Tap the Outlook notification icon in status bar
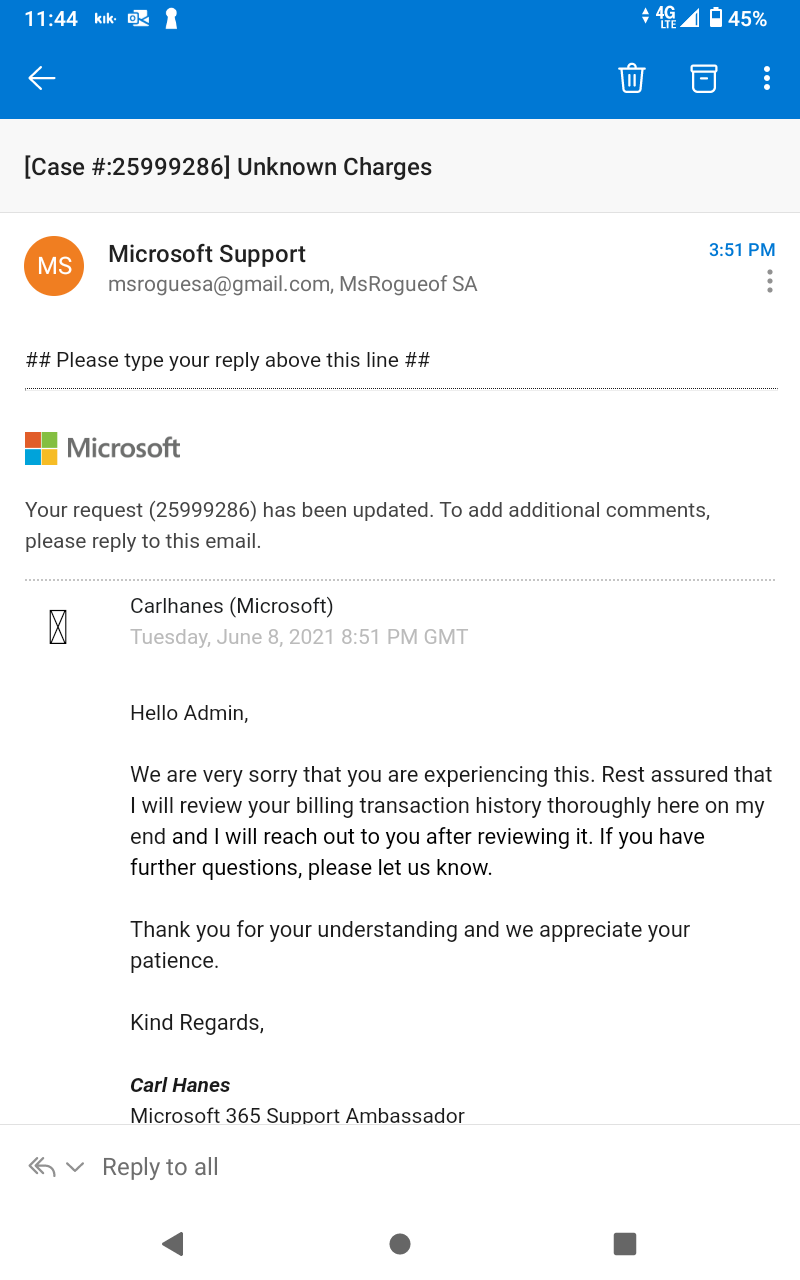This screenshot has height=1280, width=800. (x=138, y=19)
